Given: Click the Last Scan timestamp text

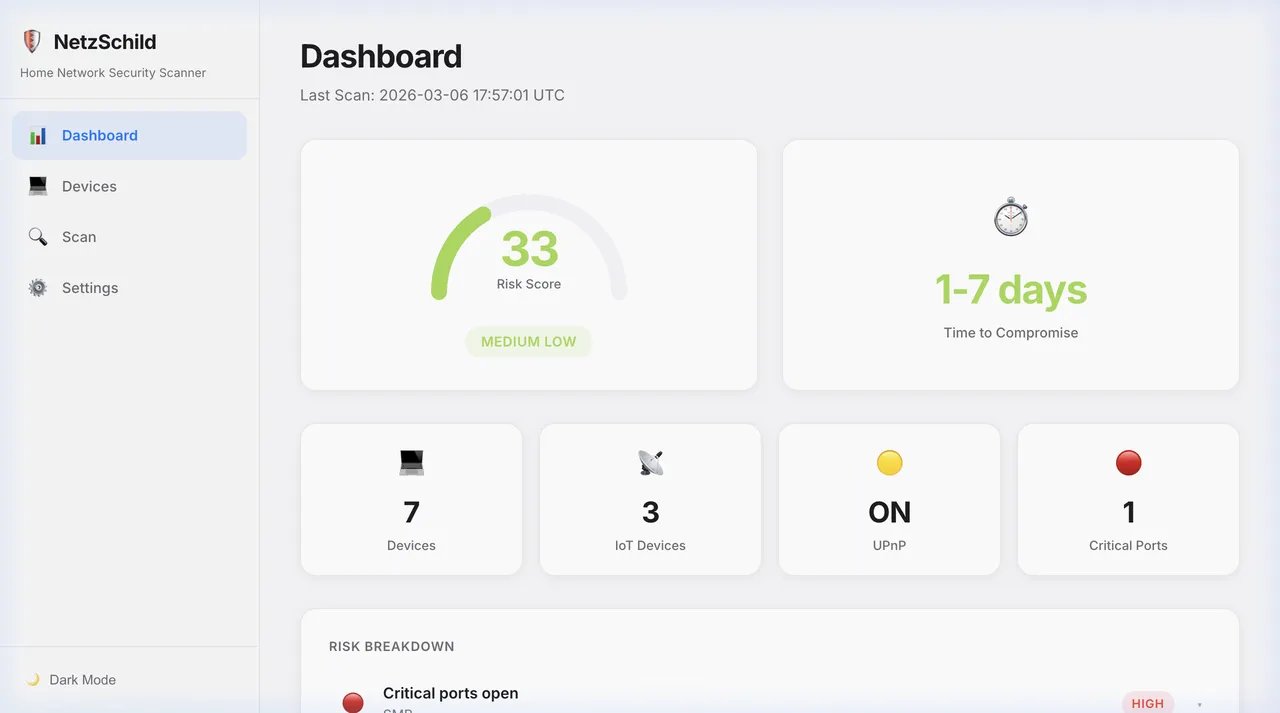Looking at the screenshot, I should click(x=432, y=96).
